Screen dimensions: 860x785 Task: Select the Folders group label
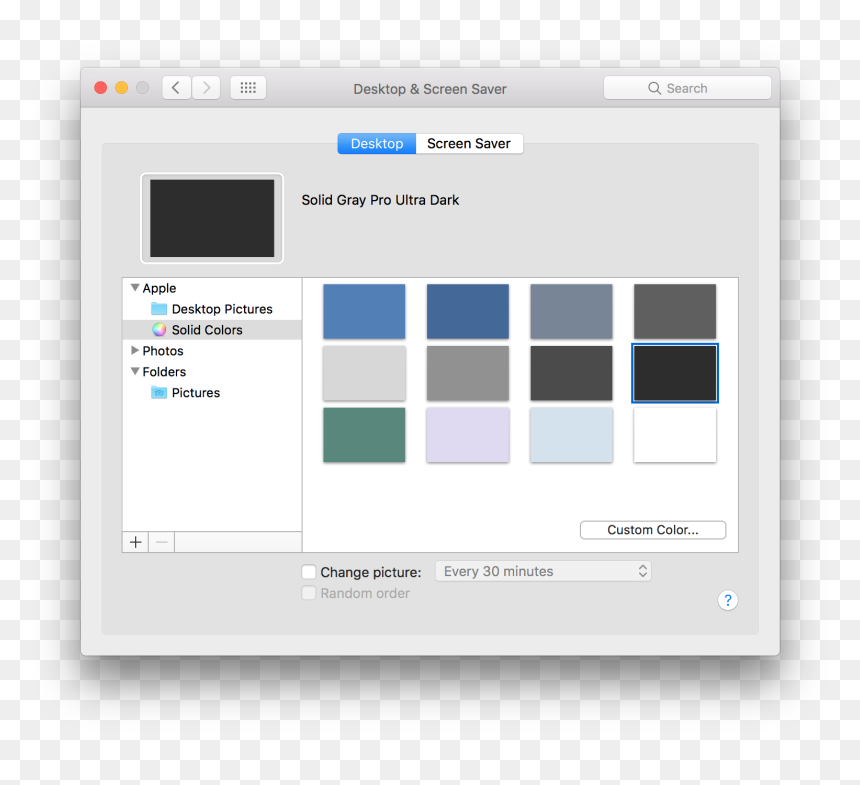164,372
